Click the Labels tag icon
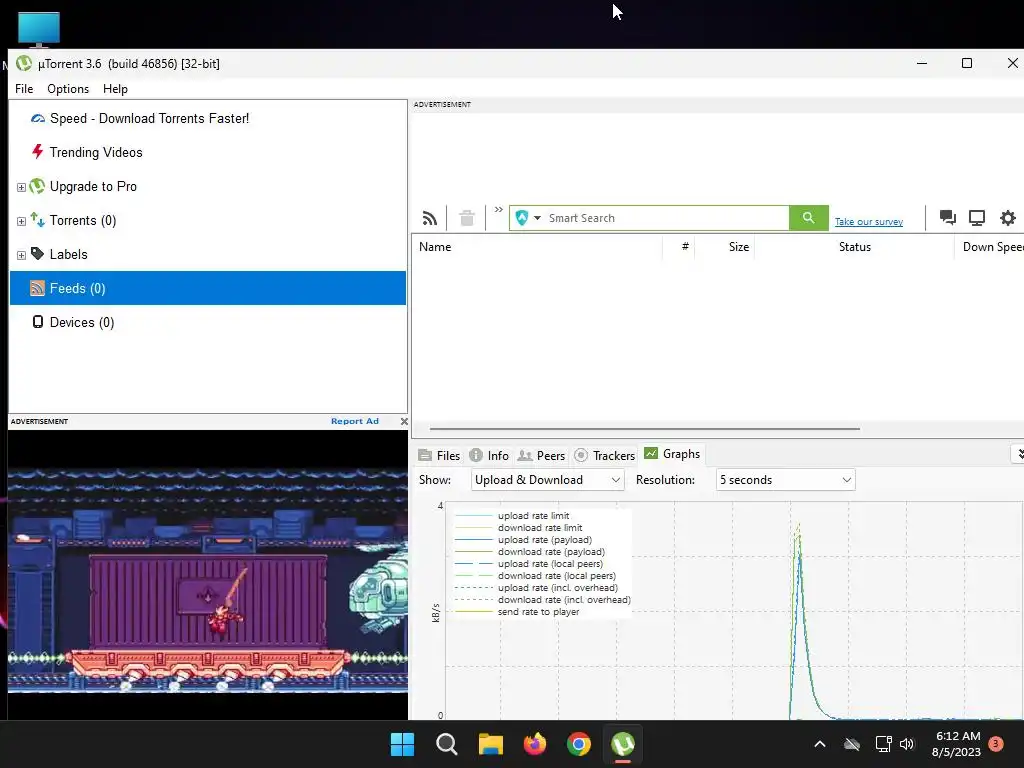Image resolution: width=1024 pixels, height=768 pixels. click(37, 253)
